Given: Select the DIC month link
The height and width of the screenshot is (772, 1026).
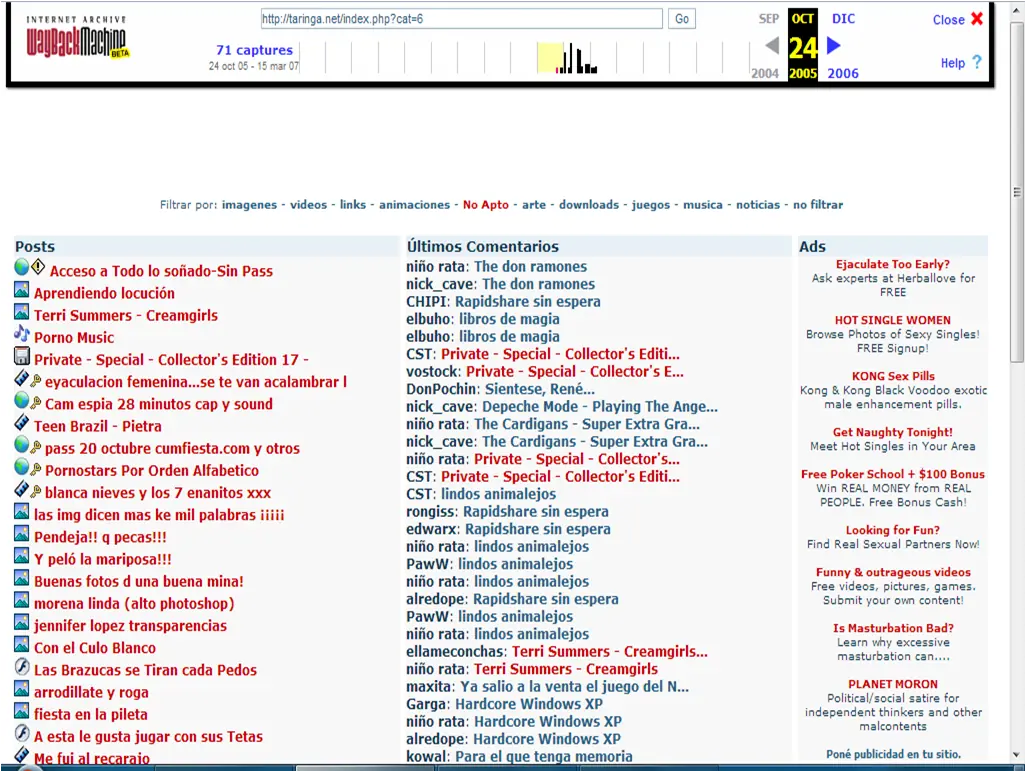Looking at the screenshot, I should (x=843, y=19).
